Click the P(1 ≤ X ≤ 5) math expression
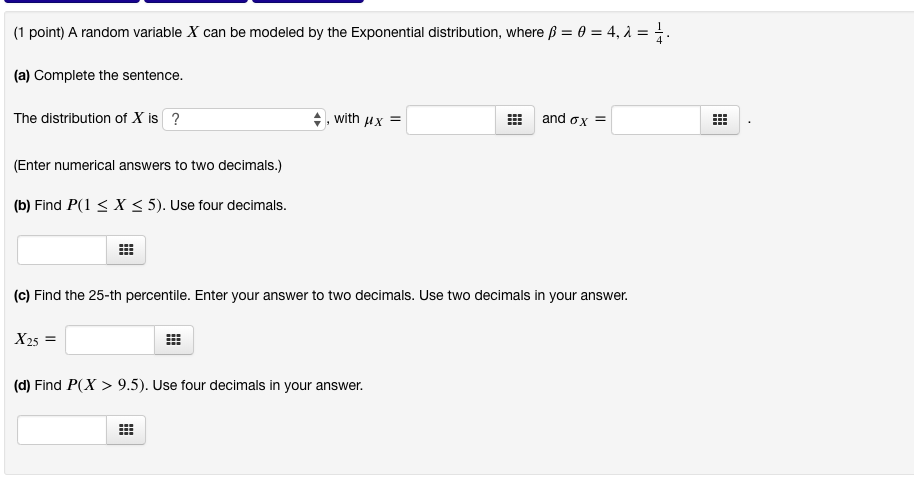Viewport: 914px width, 478px height. click(116, 206)
